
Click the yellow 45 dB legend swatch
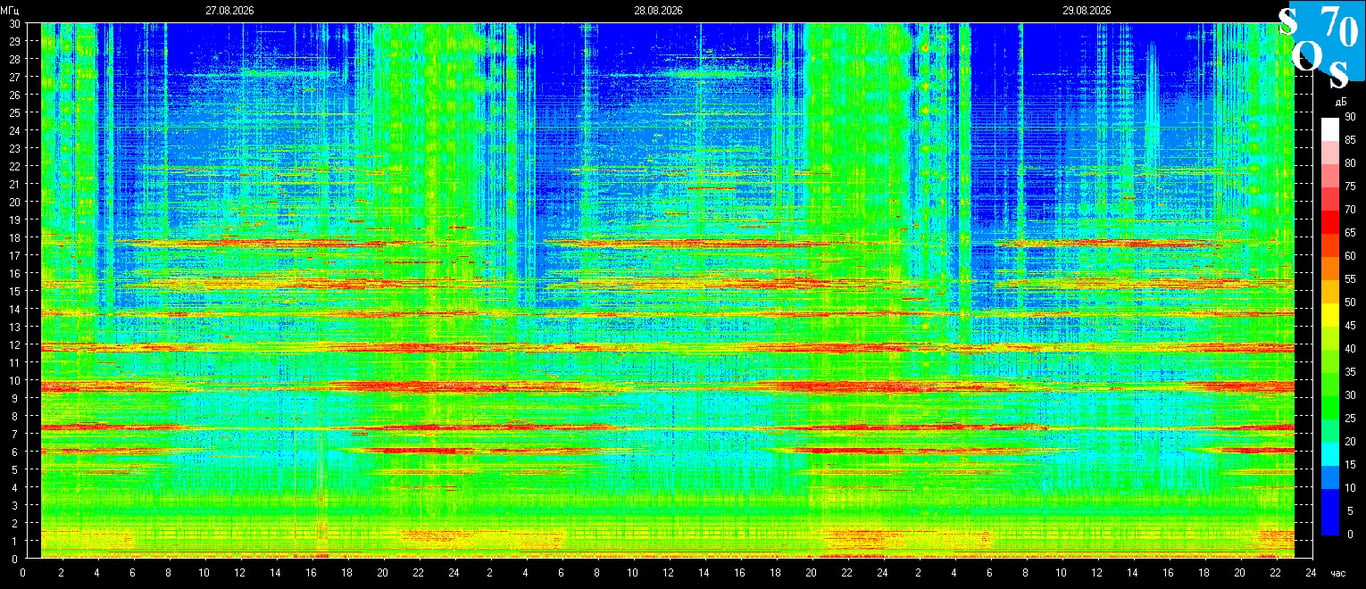[1330, 338]
